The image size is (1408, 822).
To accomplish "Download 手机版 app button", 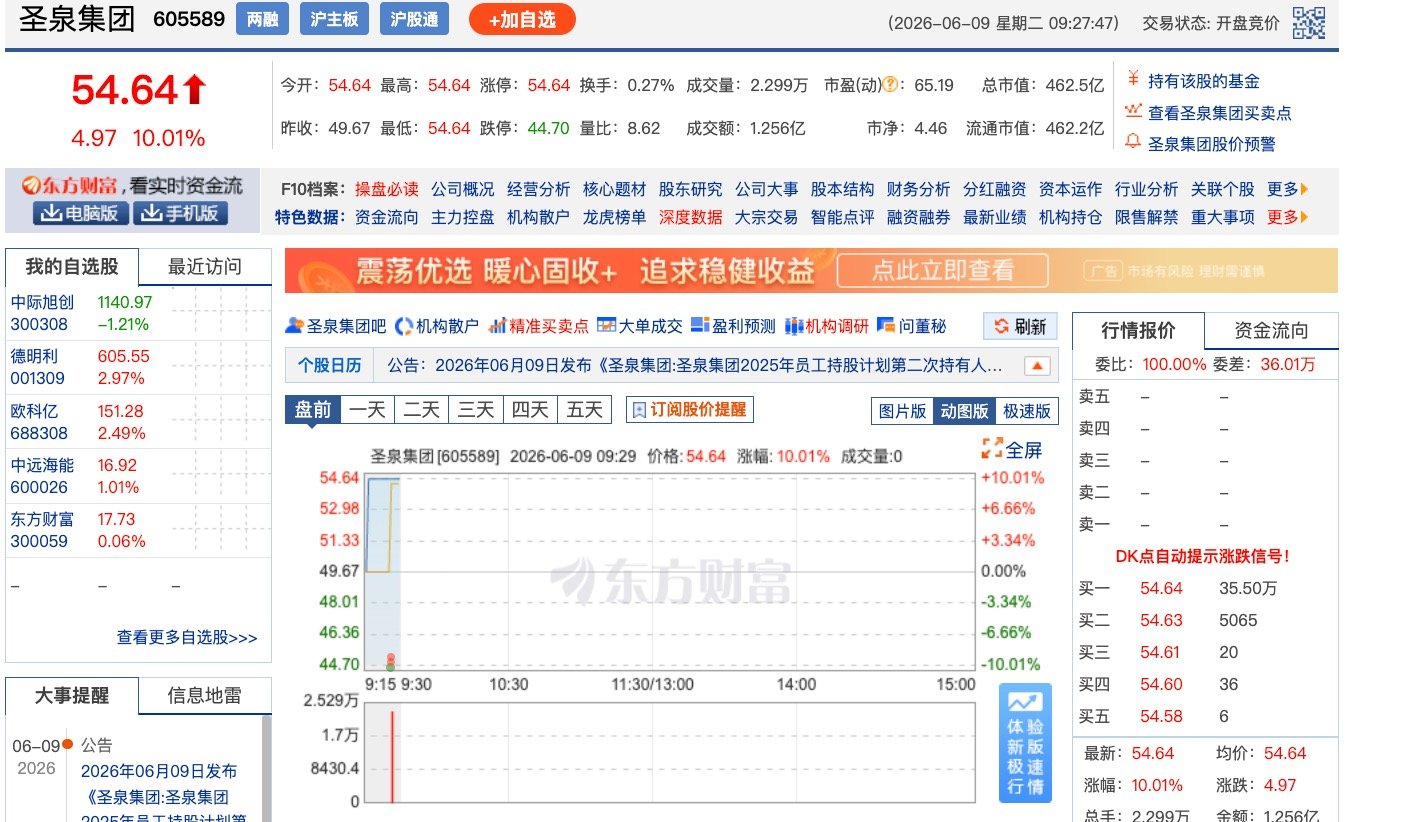I will 181,213.
